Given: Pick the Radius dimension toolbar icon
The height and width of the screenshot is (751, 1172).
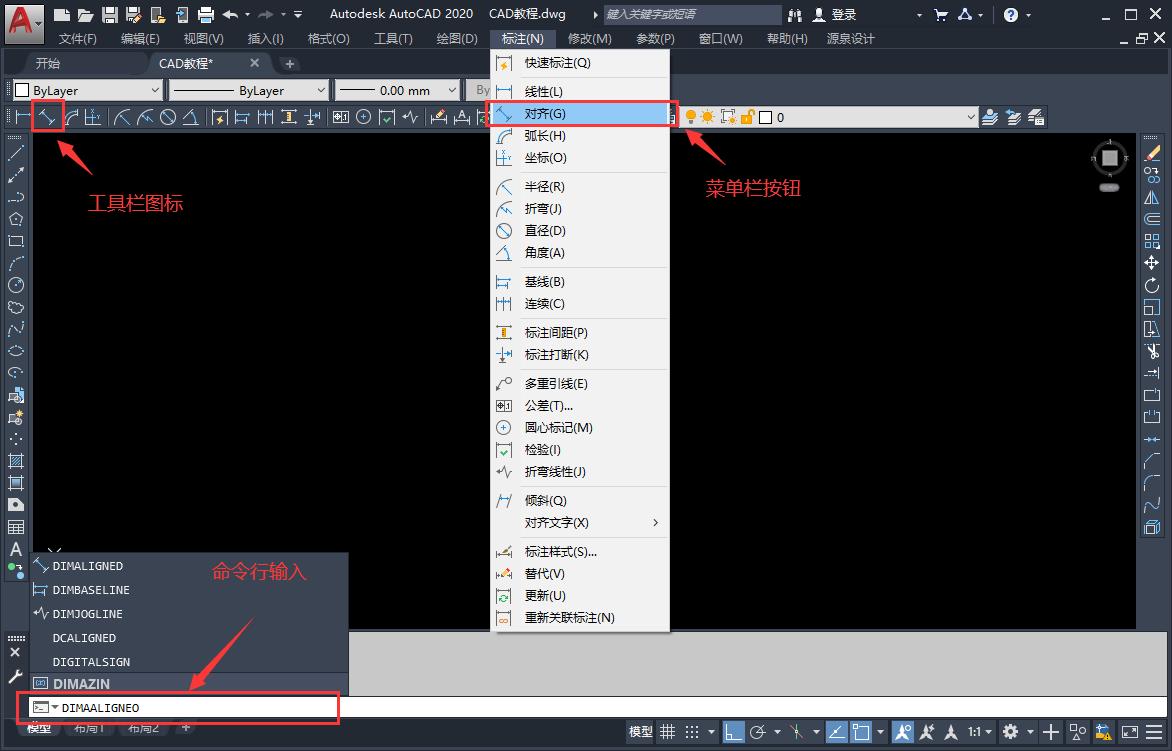Looking at the screenshot, I should (x=123, y=117).
